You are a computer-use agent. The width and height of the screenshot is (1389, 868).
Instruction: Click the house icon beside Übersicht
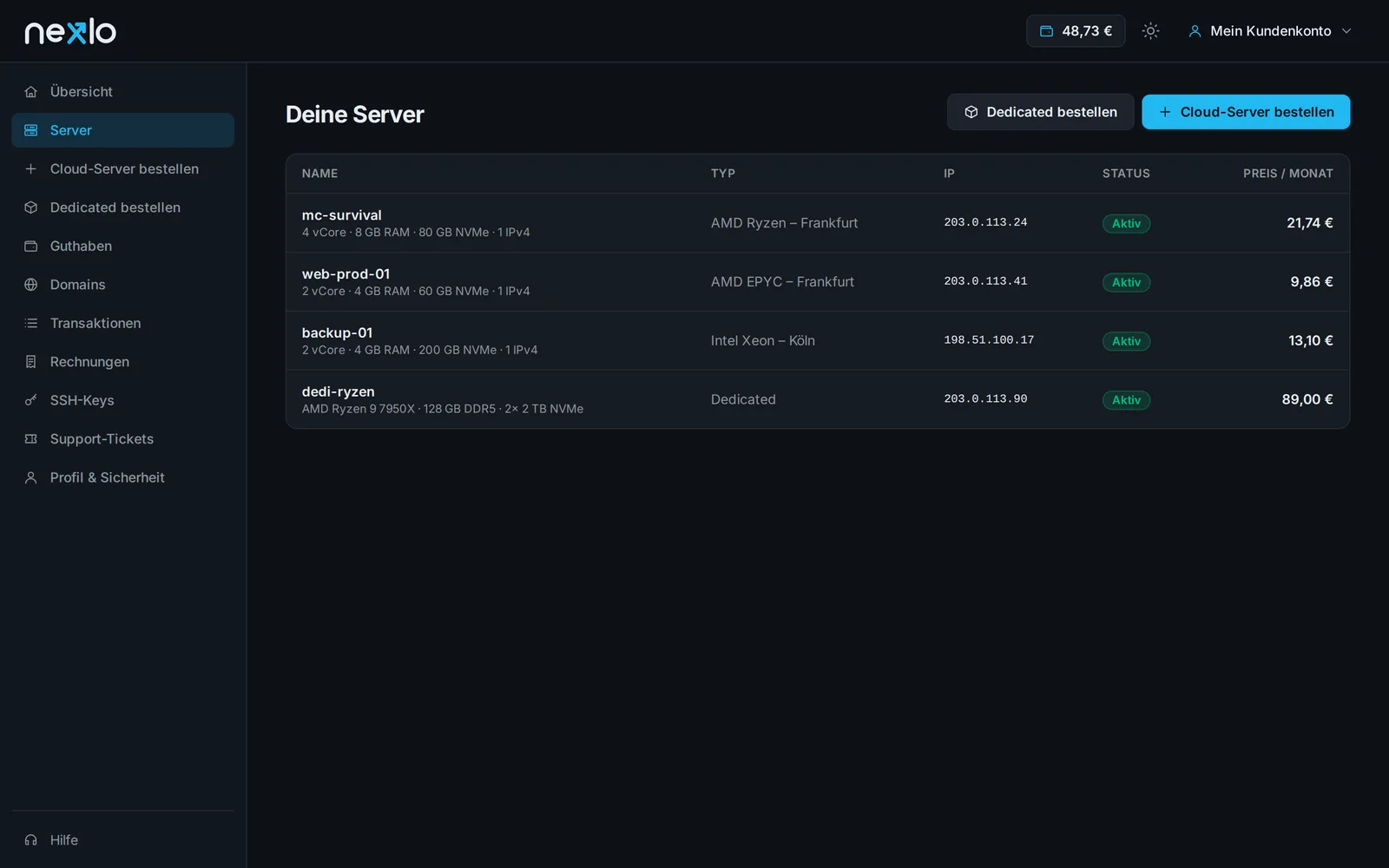31,92
